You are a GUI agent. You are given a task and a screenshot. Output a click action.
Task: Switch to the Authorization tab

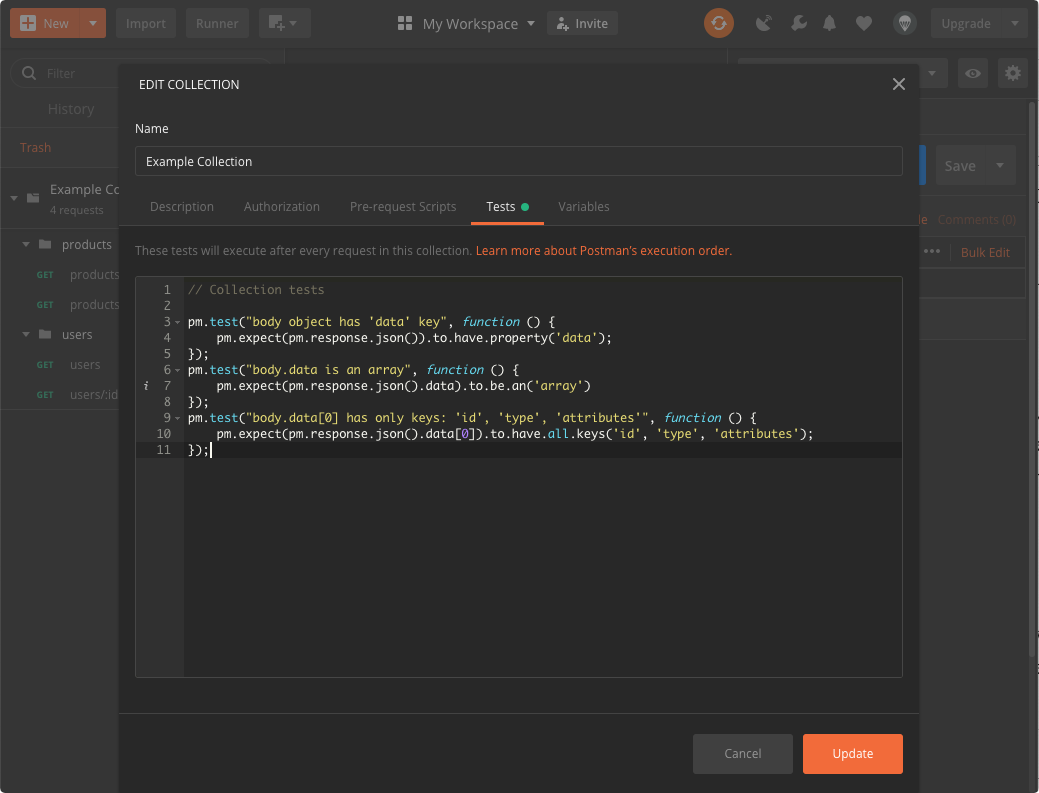point(282,207)
